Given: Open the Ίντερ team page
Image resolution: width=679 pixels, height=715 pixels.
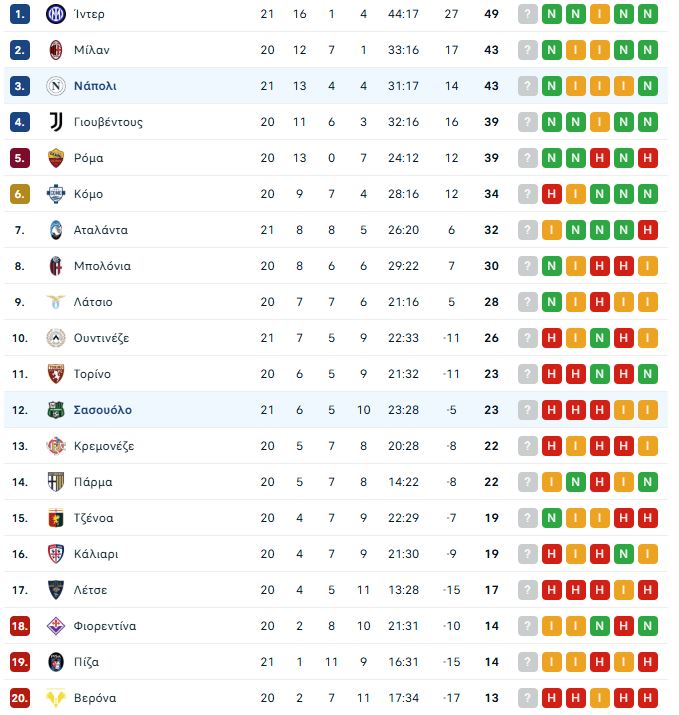Looking at the screenshot, I should 89,14.
